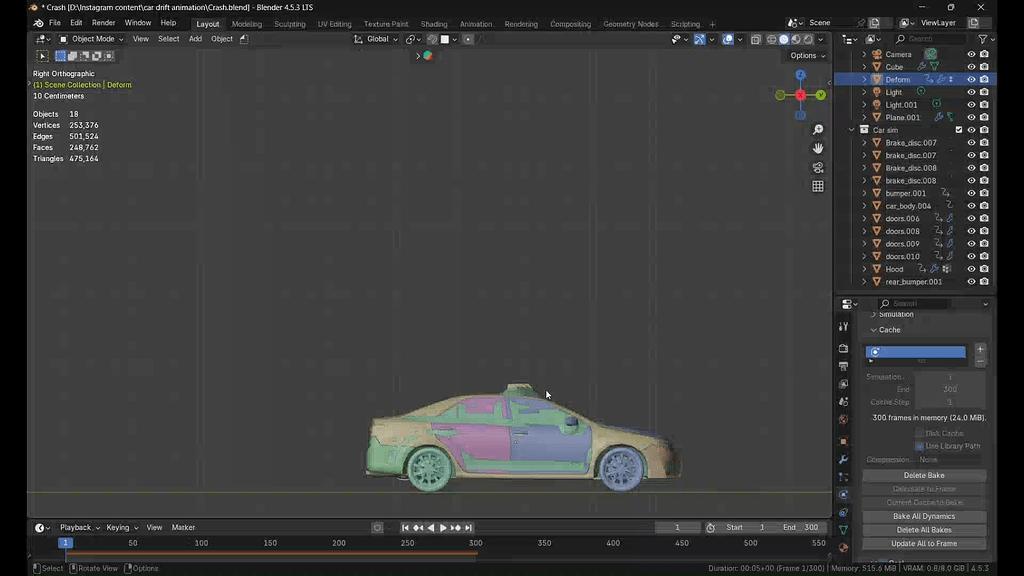
Task: Click the Delete Bake button
Action: [x=924, y=475]
